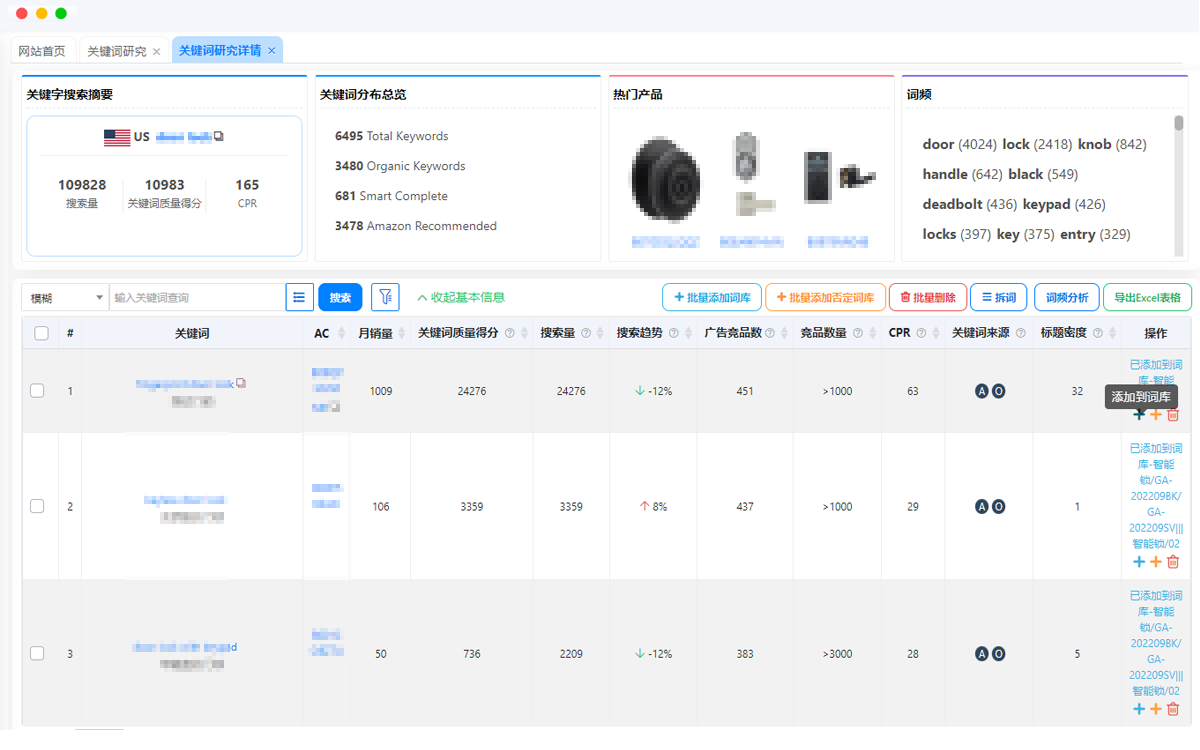Viewport: 1200px width, 750px height.
Task: Delete row 2 using its trash icon
Action: tap(1173, 562)
